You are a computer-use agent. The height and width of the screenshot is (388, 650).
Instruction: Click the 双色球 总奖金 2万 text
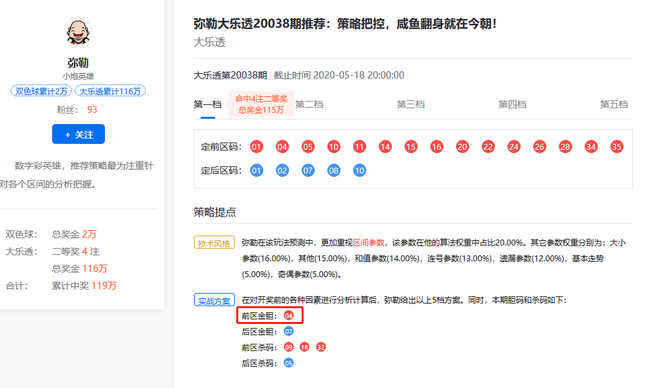pyautogui.click(x=74, y=234)
